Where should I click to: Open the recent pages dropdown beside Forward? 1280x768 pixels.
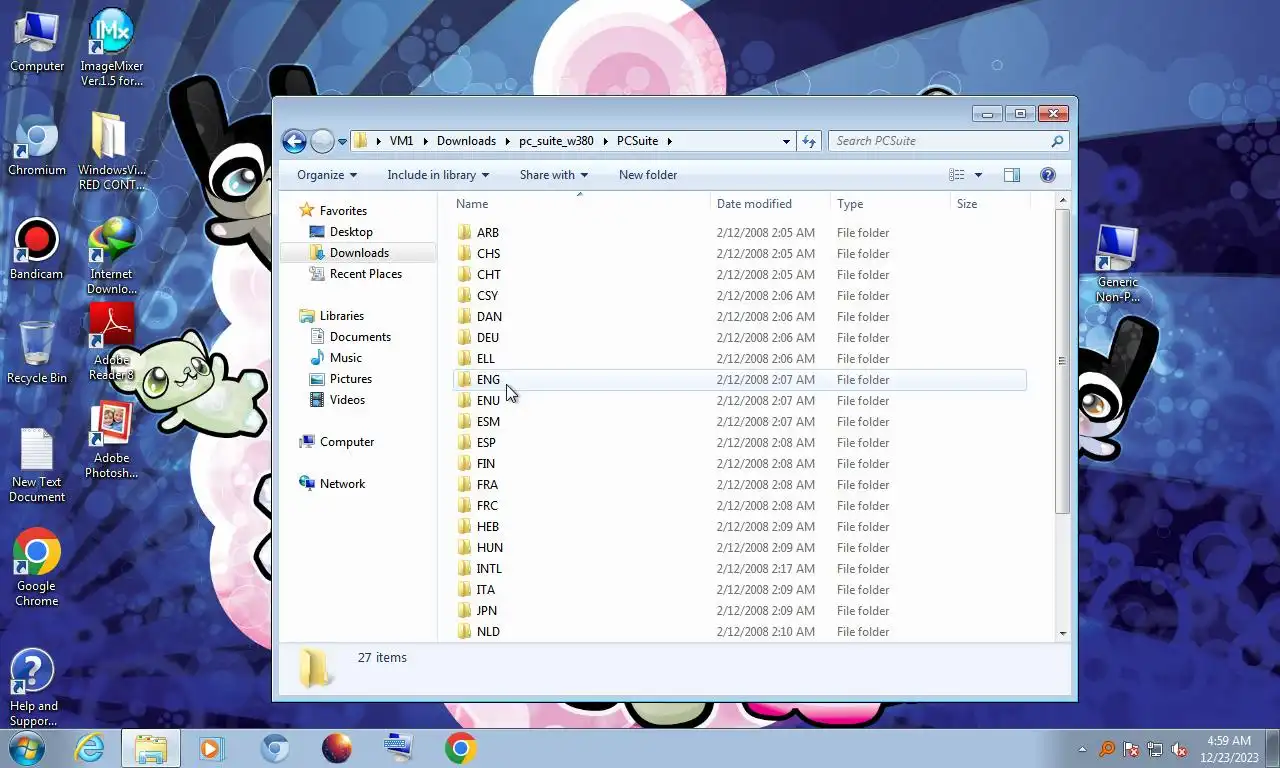coord(342,142)
